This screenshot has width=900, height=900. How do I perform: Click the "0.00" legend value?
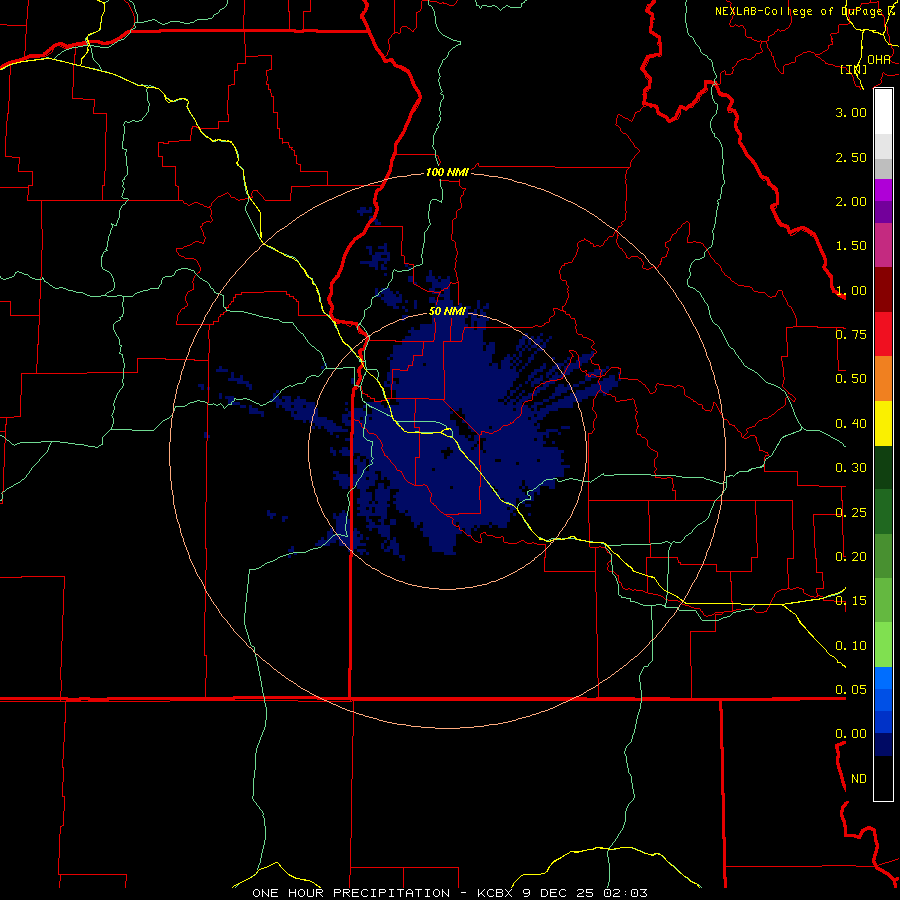(851, 734)
